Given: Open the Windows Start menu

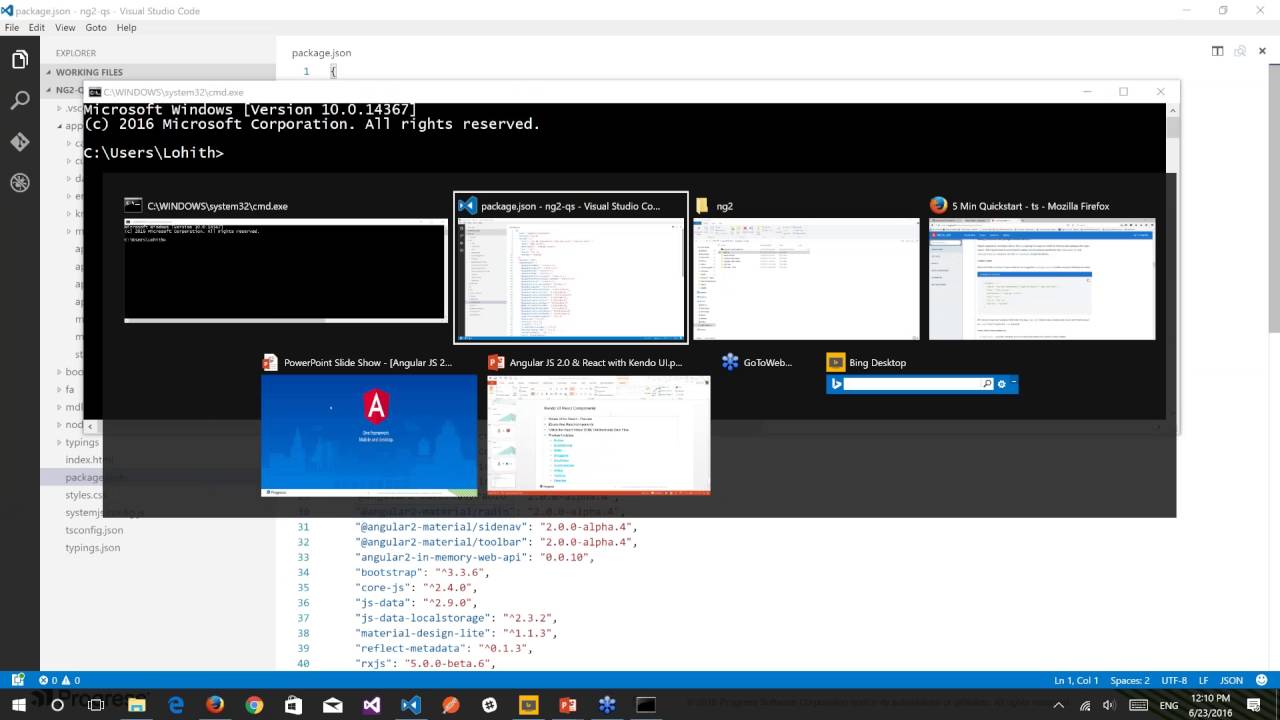Looking at the screenshot, I should 18,705.
